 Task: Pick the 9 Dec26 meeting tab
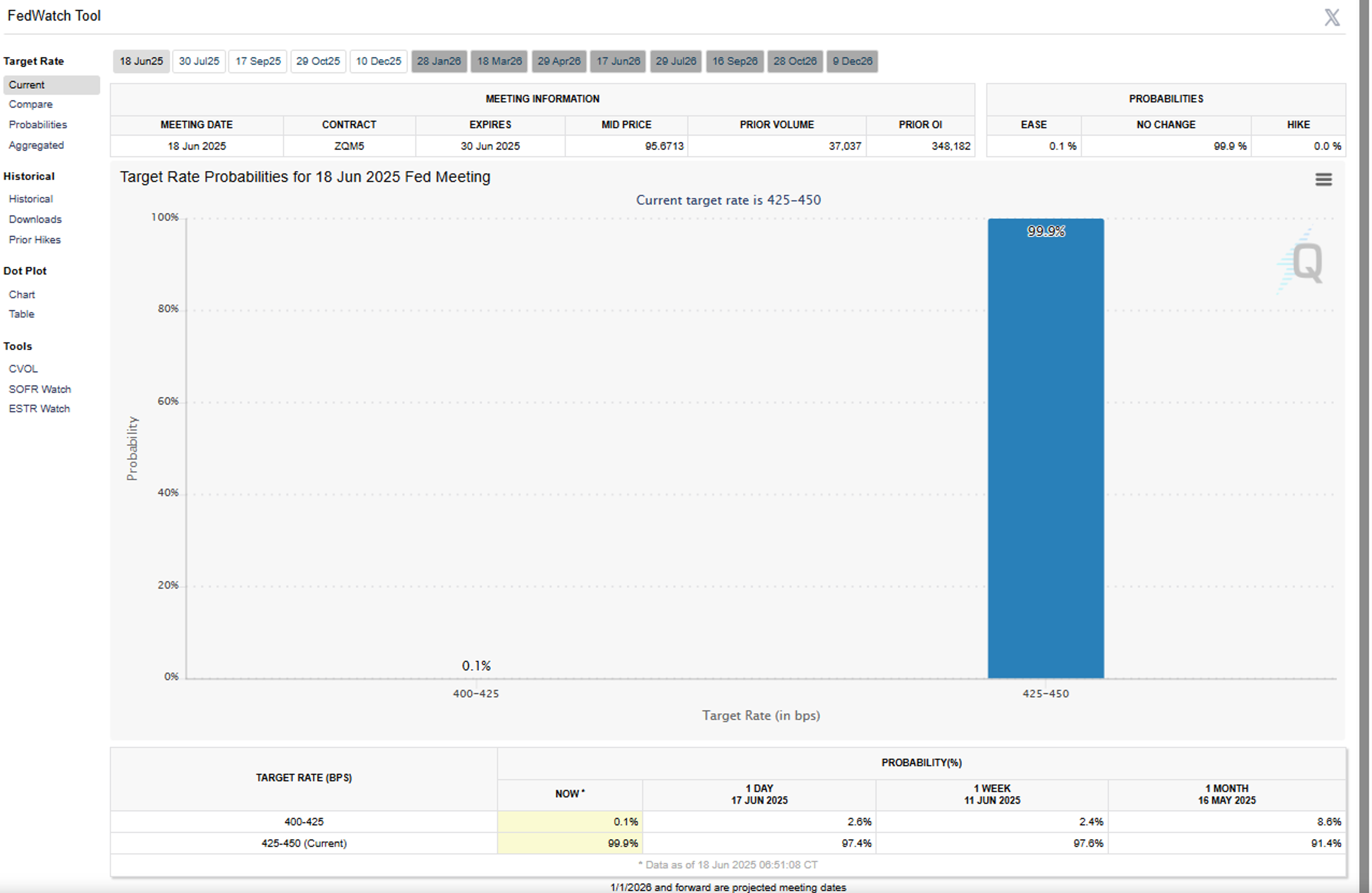click(852, 61)
